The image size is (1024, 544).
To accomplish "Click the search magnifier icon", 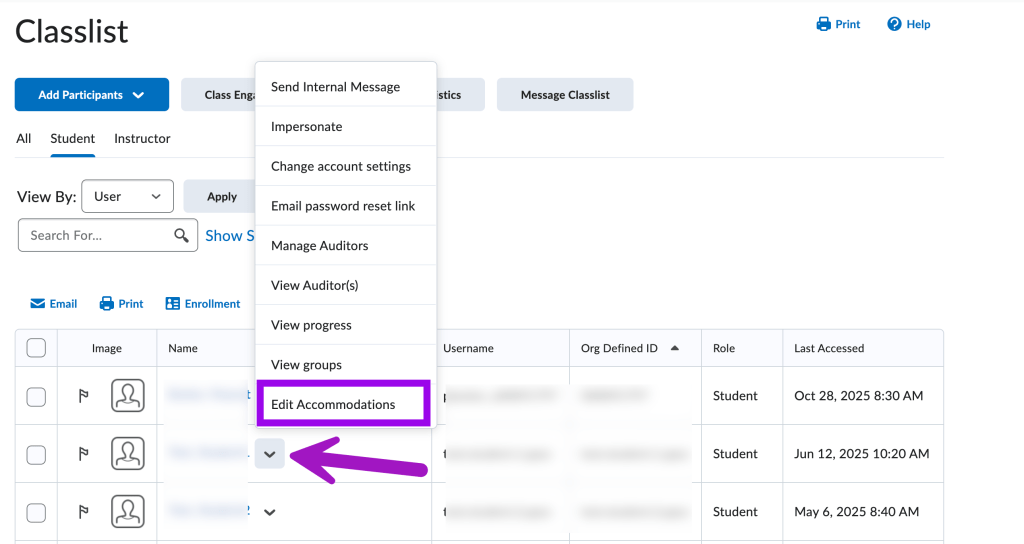I will tap(181, 236).
